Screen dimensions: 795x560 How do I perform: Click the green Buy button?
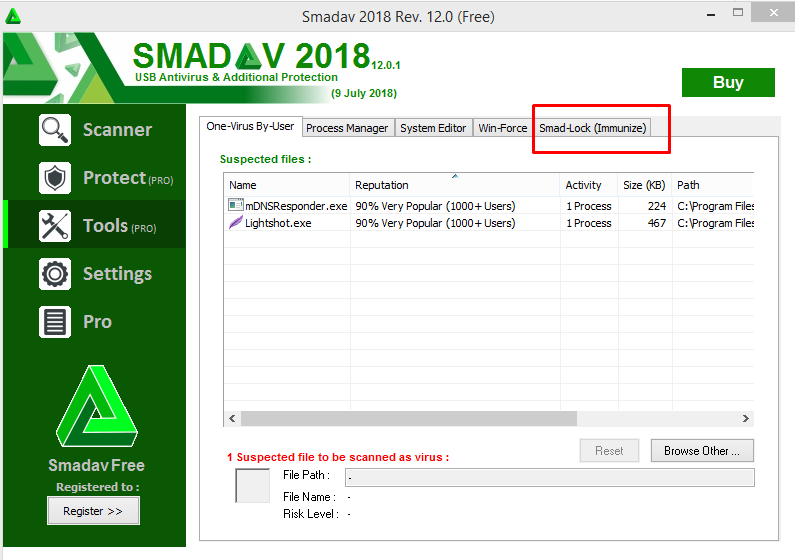coord(728,82)
